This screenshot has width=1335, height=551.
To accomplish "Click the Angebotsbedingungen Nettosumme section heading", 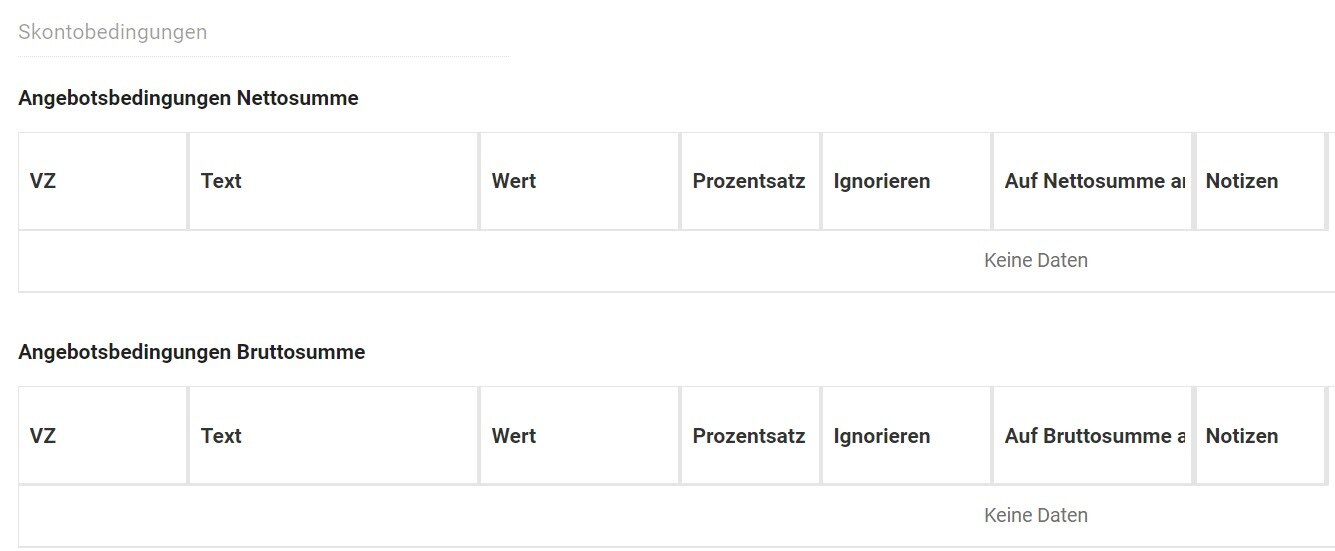I will tap(188, 98).
